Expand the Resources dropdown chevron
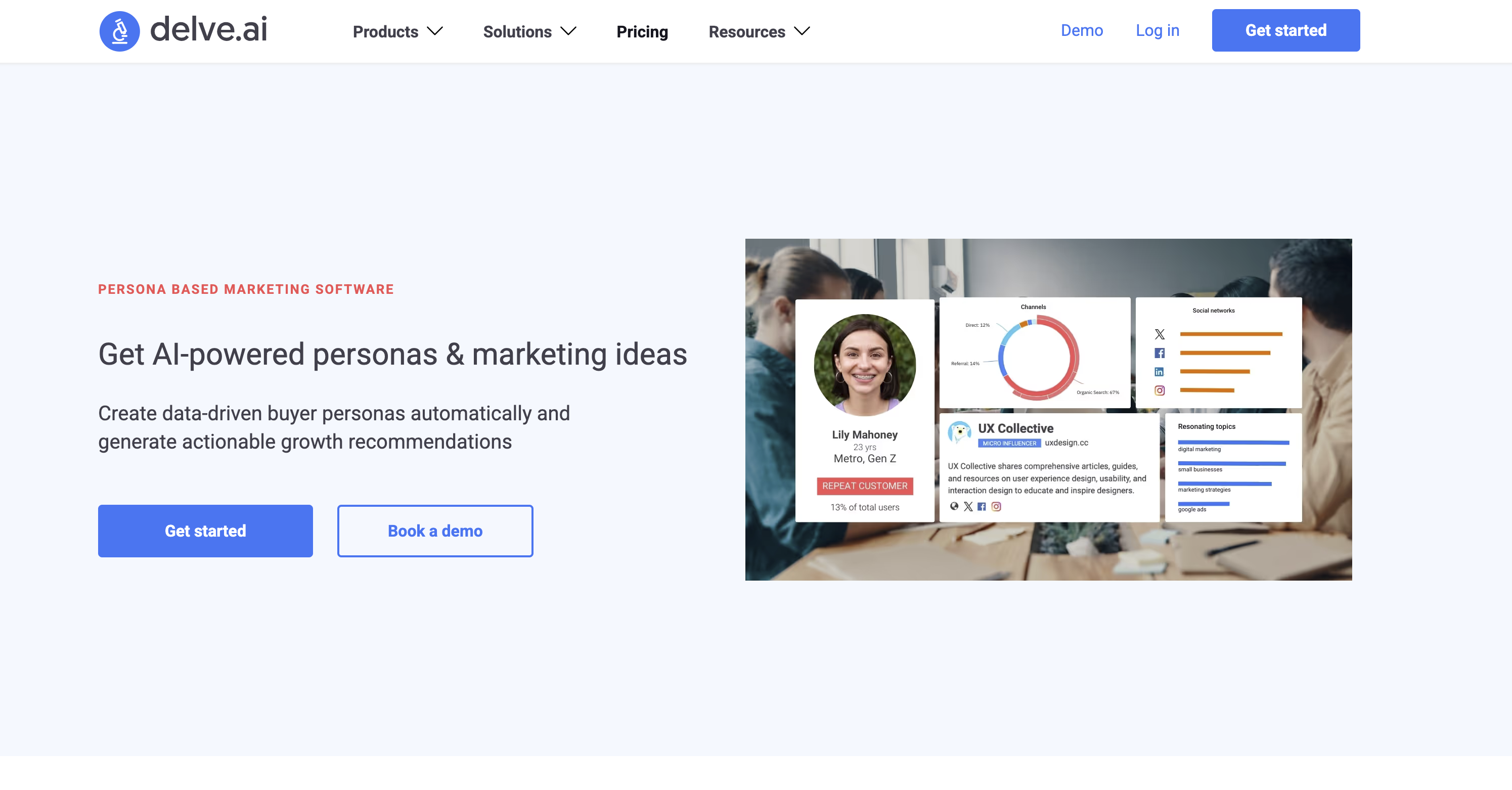 pyautogui.click(x=802, y=31)
